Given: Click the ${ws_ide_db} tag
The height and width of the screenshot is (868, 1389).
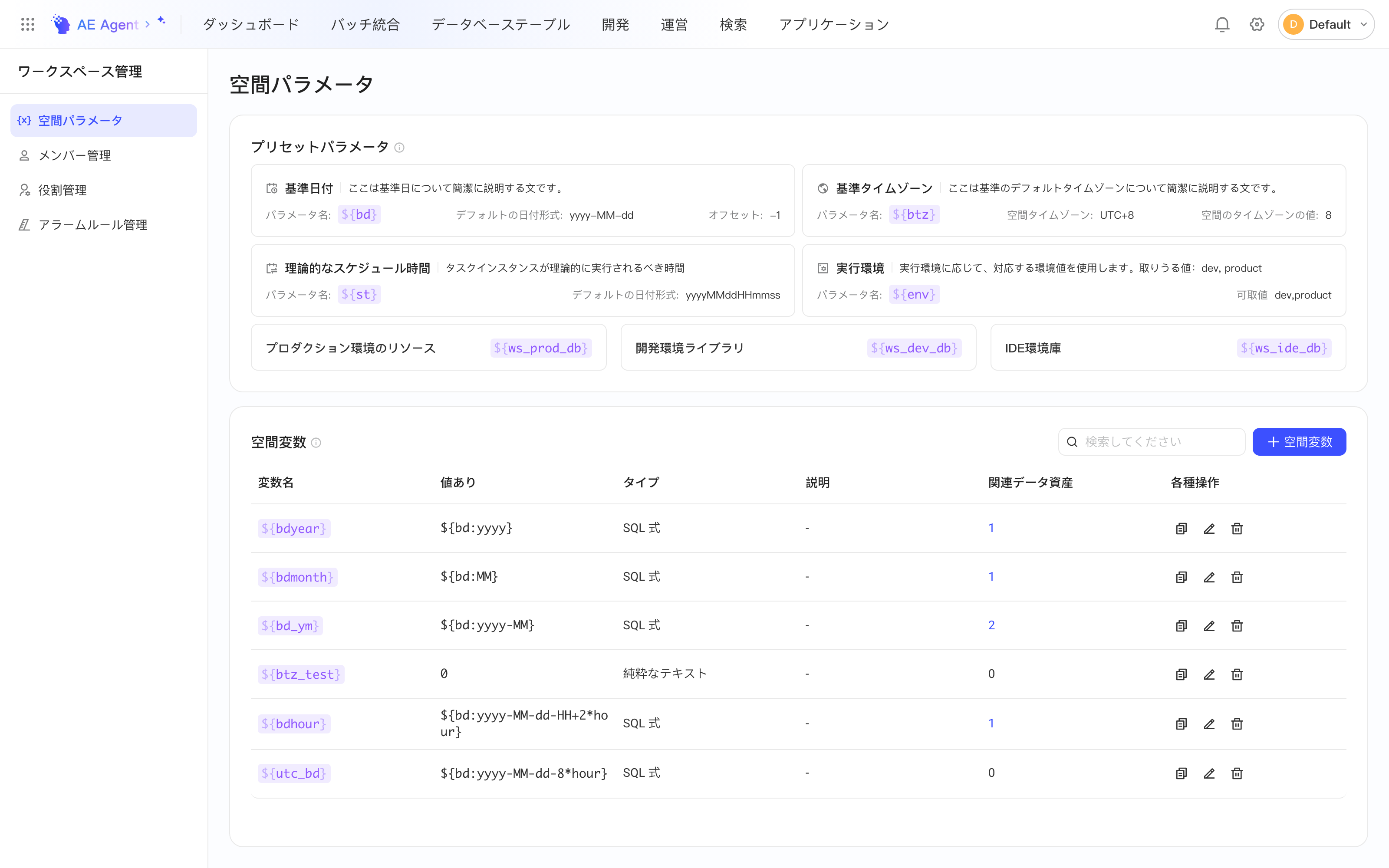Looking at the screenshot, I should [1284, 348].
